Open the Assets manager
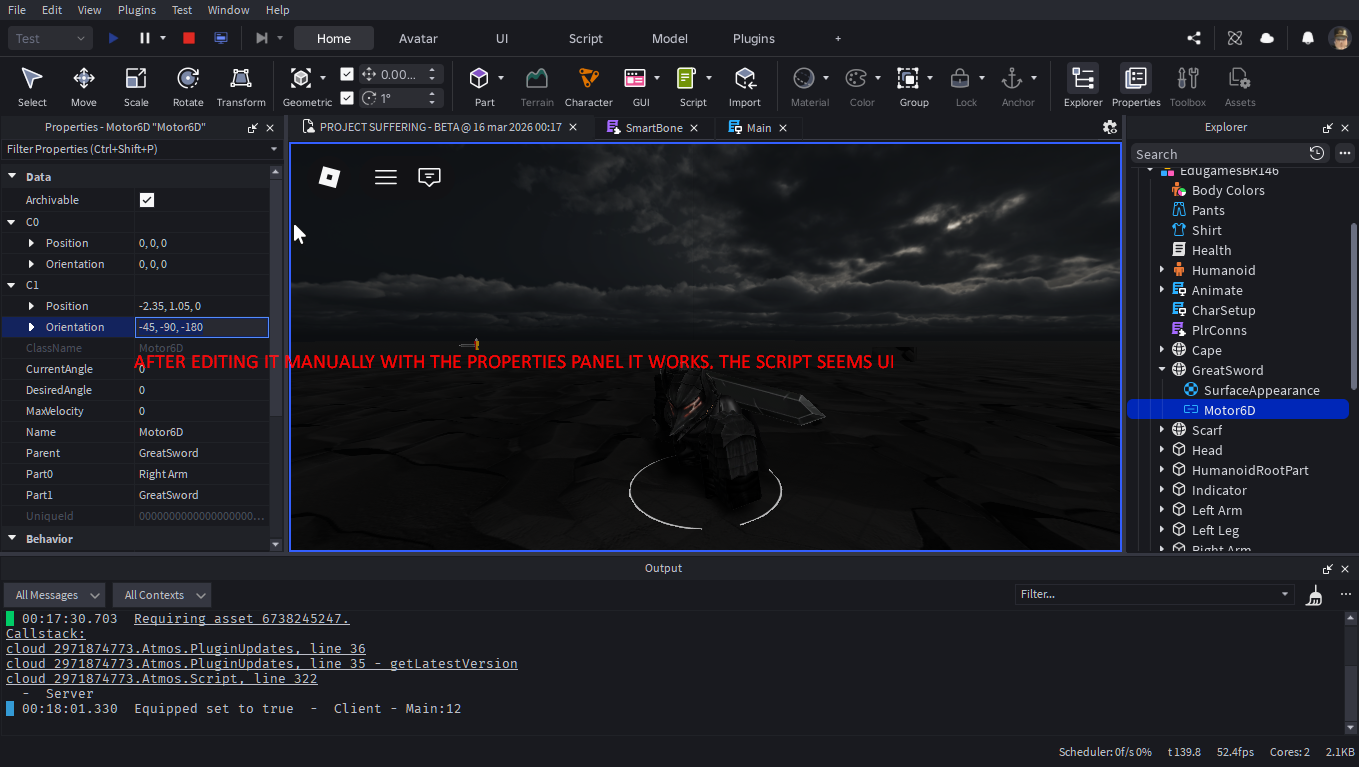The width and height of the screenshot is (1359, 767). 1239,87
